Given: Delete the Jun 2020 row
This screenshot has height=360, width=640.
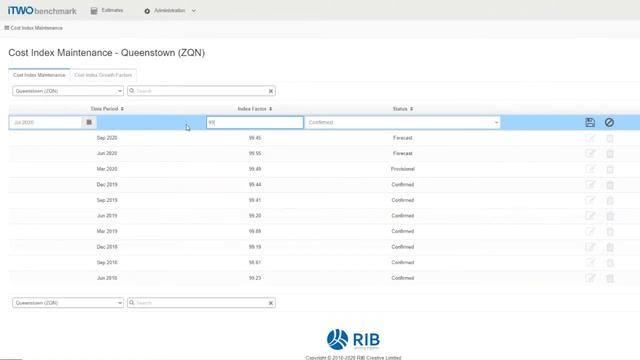Looking at the screenshot, I should pyautogui.click(x=610, y=153).
